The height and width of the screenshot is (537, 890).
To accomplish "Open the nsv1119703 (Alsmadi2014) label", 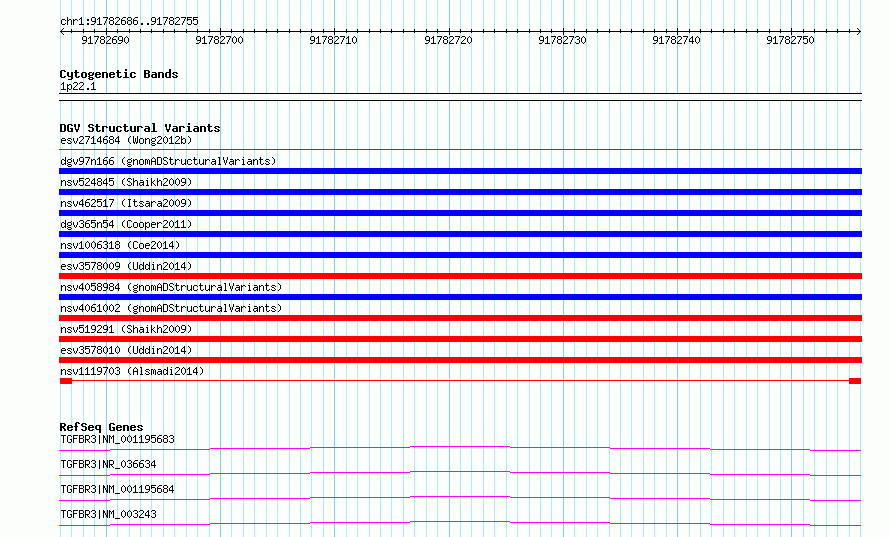I will point(132,371).
